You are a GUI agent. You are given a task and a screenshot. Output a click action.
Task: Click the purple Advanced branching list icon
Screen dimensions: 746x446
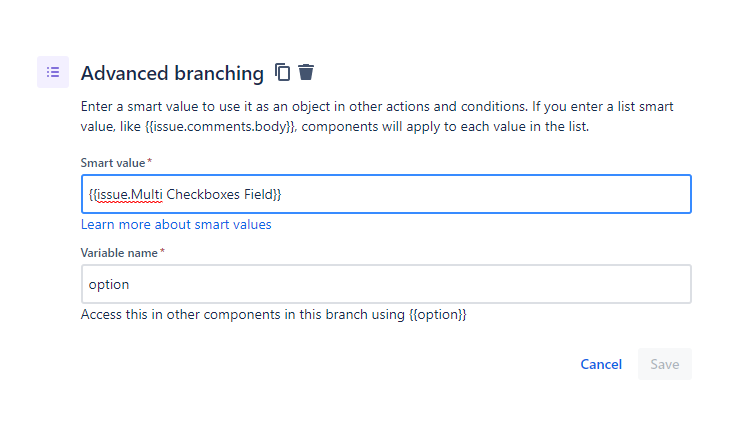coord(53,72)
